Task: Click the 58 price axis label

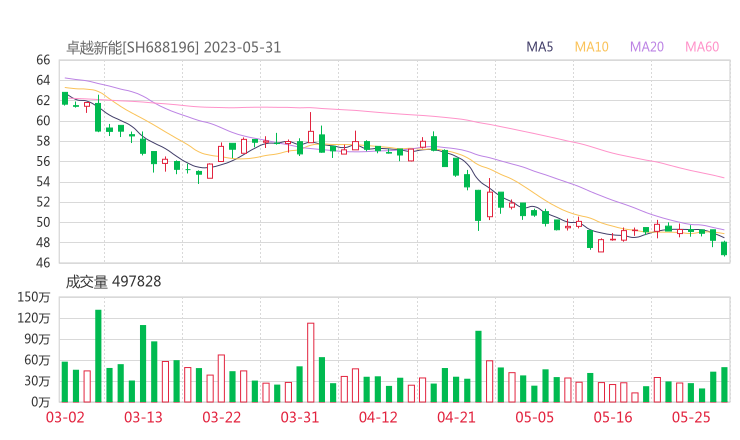Action: click(x=43, y=141)
